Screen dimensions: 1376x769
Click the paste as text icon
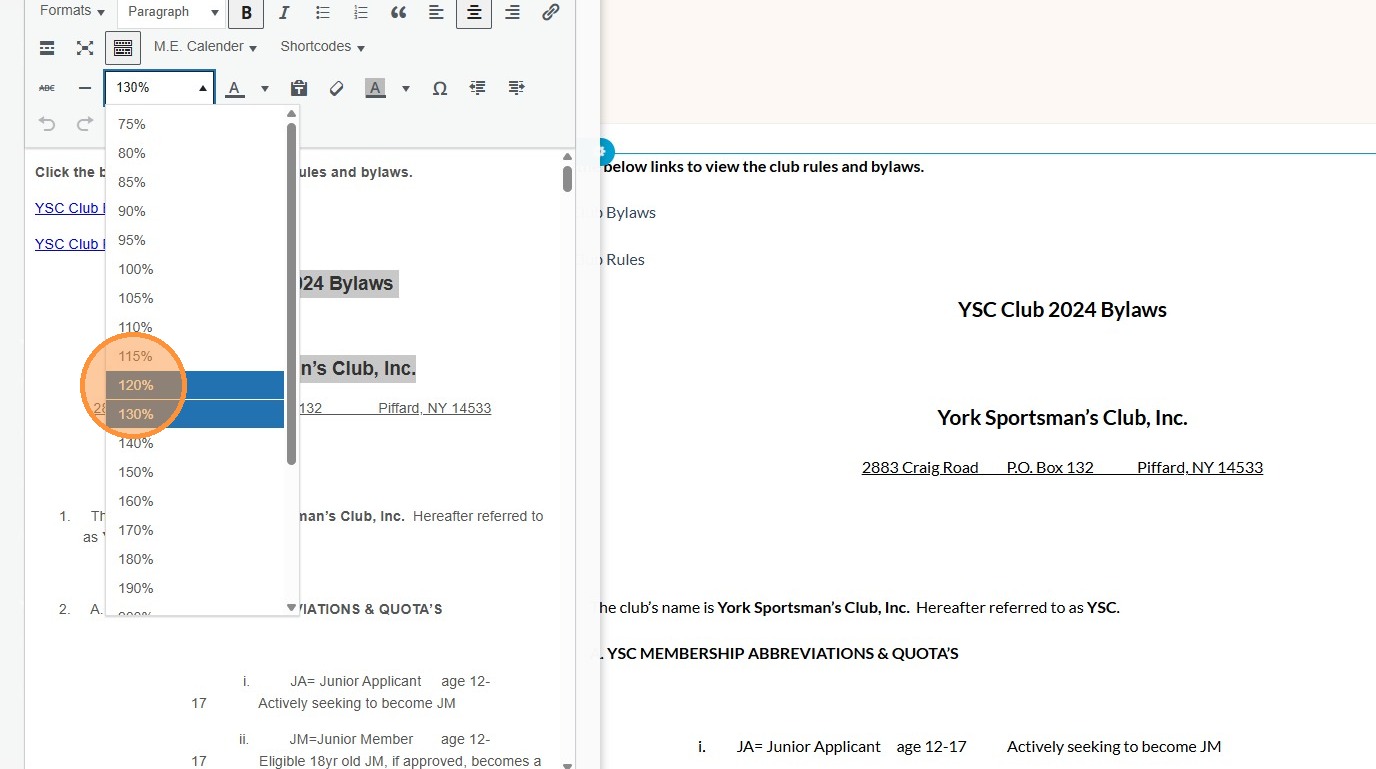click(x=298, y=88)
